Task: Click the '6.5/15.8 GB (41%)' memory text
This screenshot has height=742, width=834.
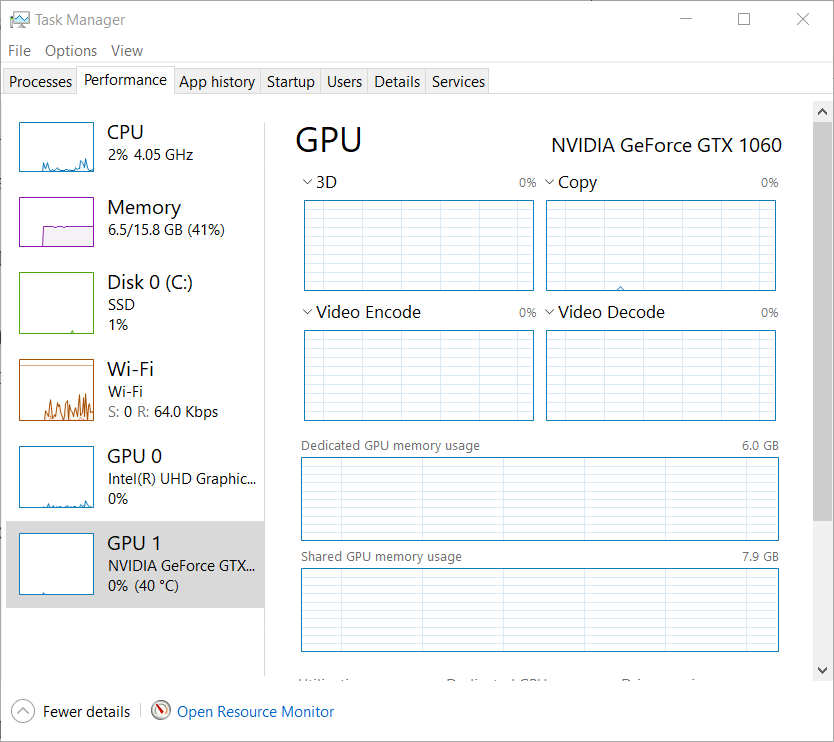Action: [x=166, y=230]
